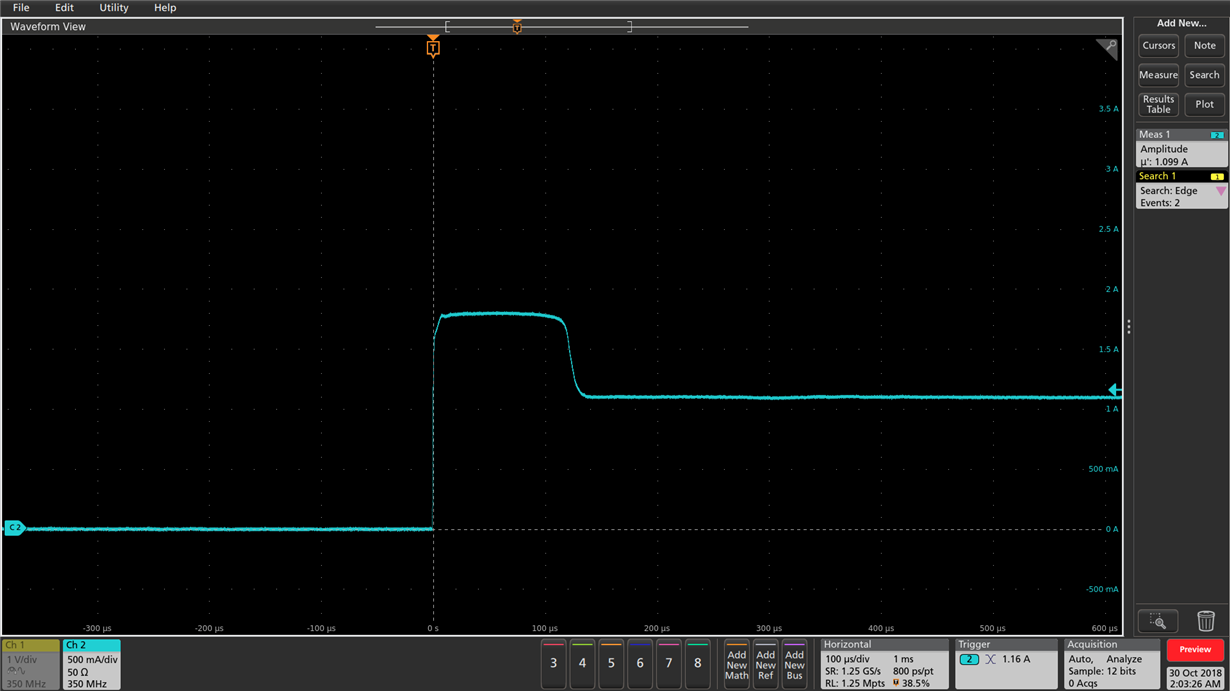Open the Help menu

click(x=165, y=7)
